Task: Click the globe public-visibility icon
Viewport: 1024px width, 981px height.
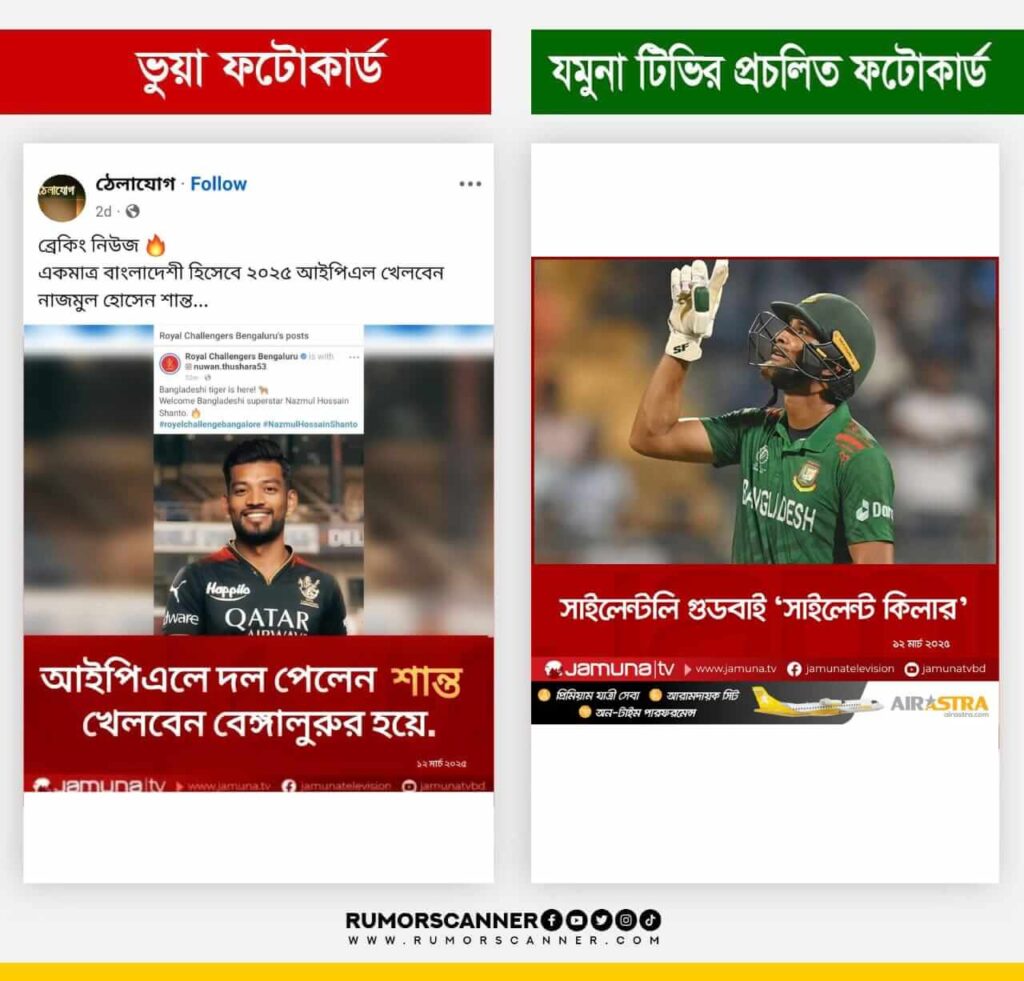Action: click(x=133, y=211)
